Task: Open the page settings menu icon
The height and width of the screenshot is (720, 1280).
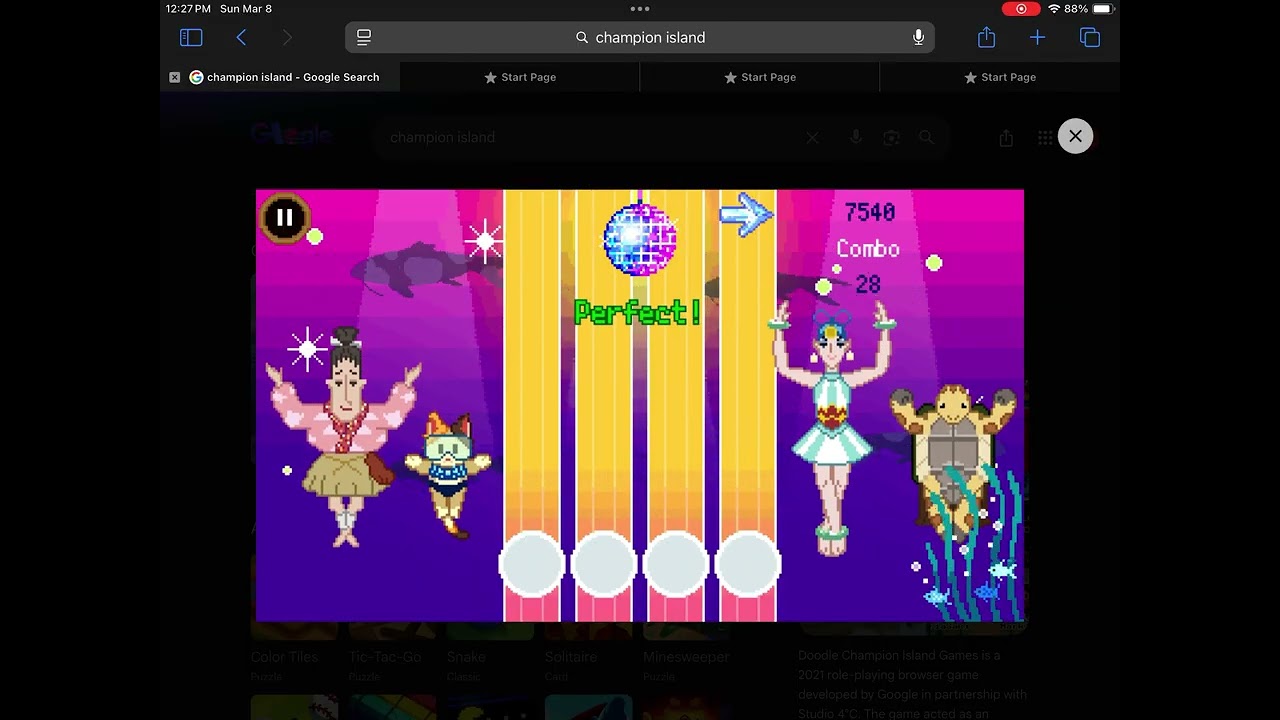Action: coord(364,37)
